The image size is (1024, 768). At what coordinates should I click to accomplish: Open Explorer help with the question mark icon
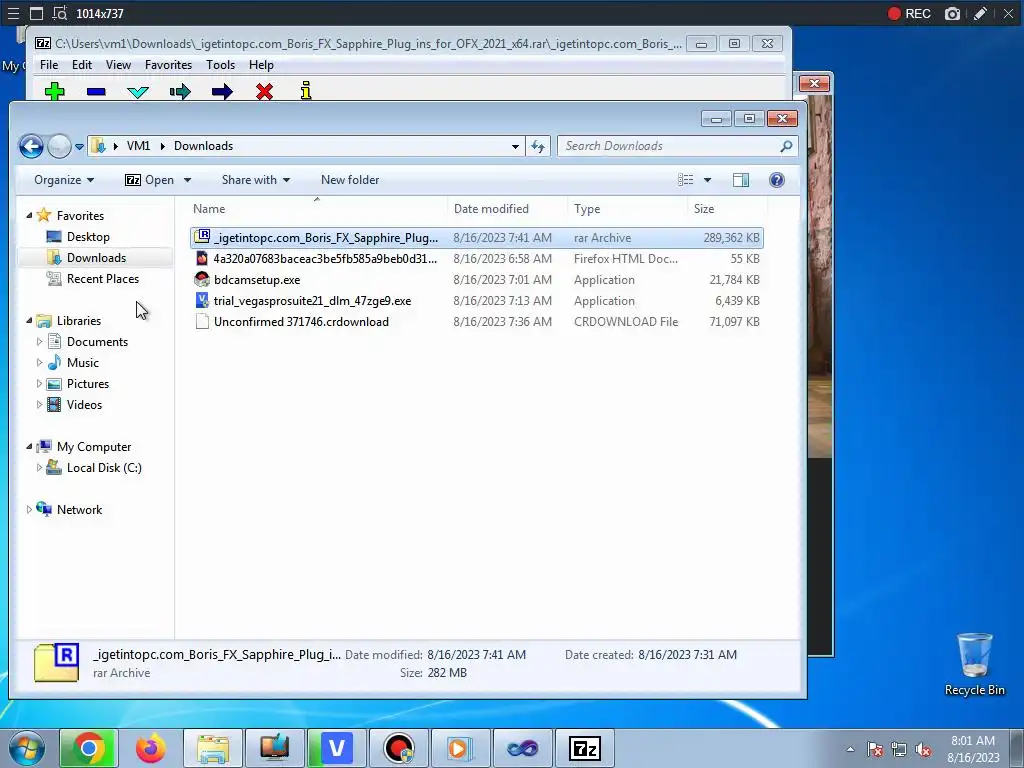point(776,180)
